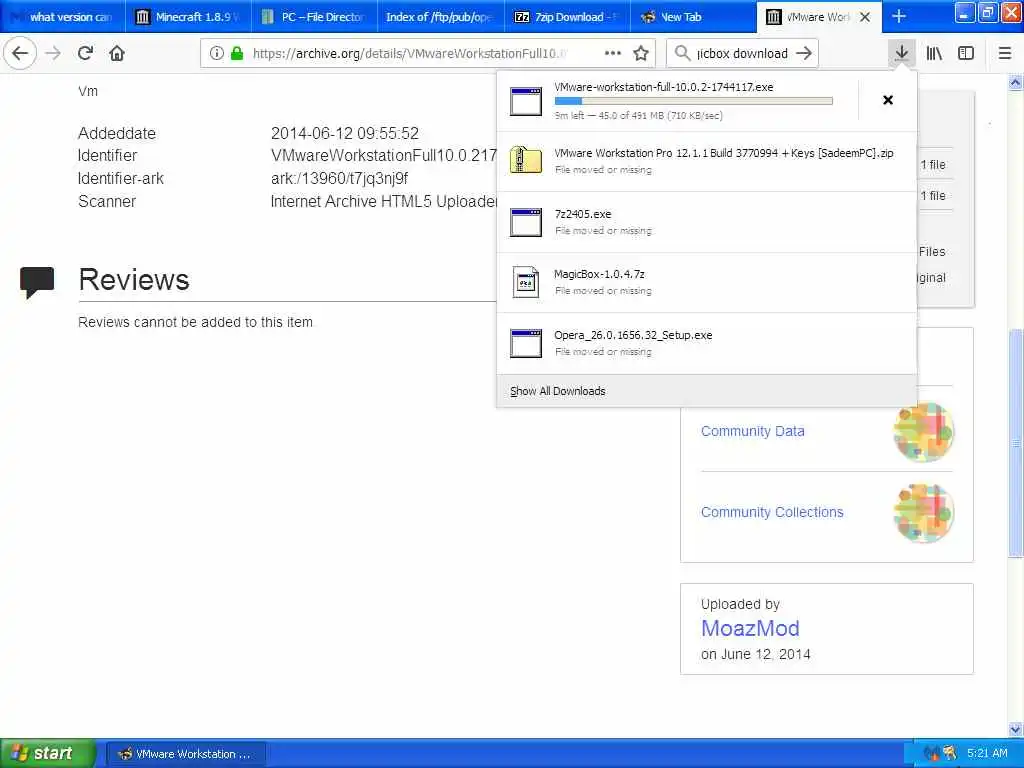Click the Community Collections thumbnail image

pos(923,513)
